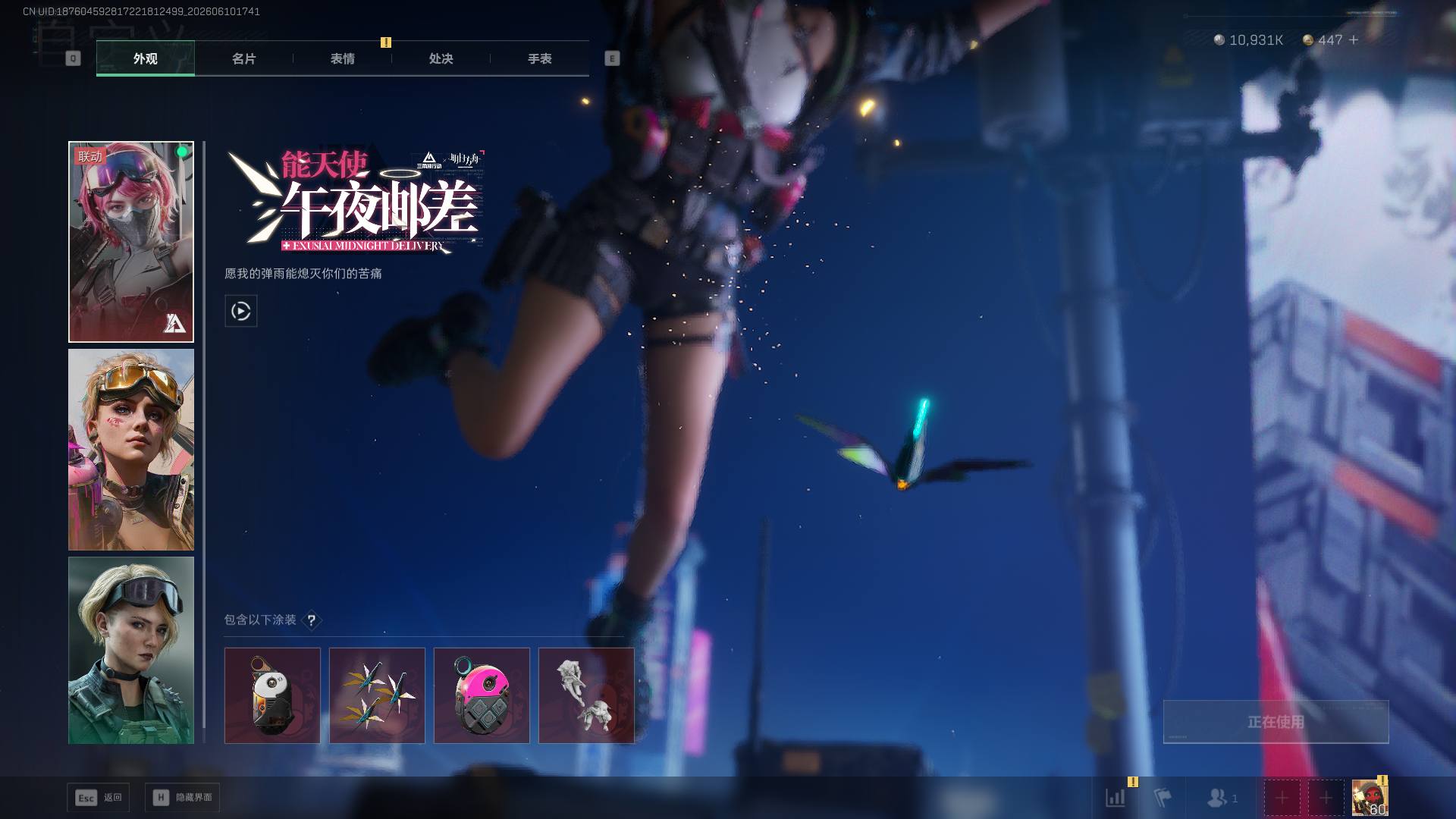
Task: Open the level 60 player avatar
Action: click(x=1370, y=798)
